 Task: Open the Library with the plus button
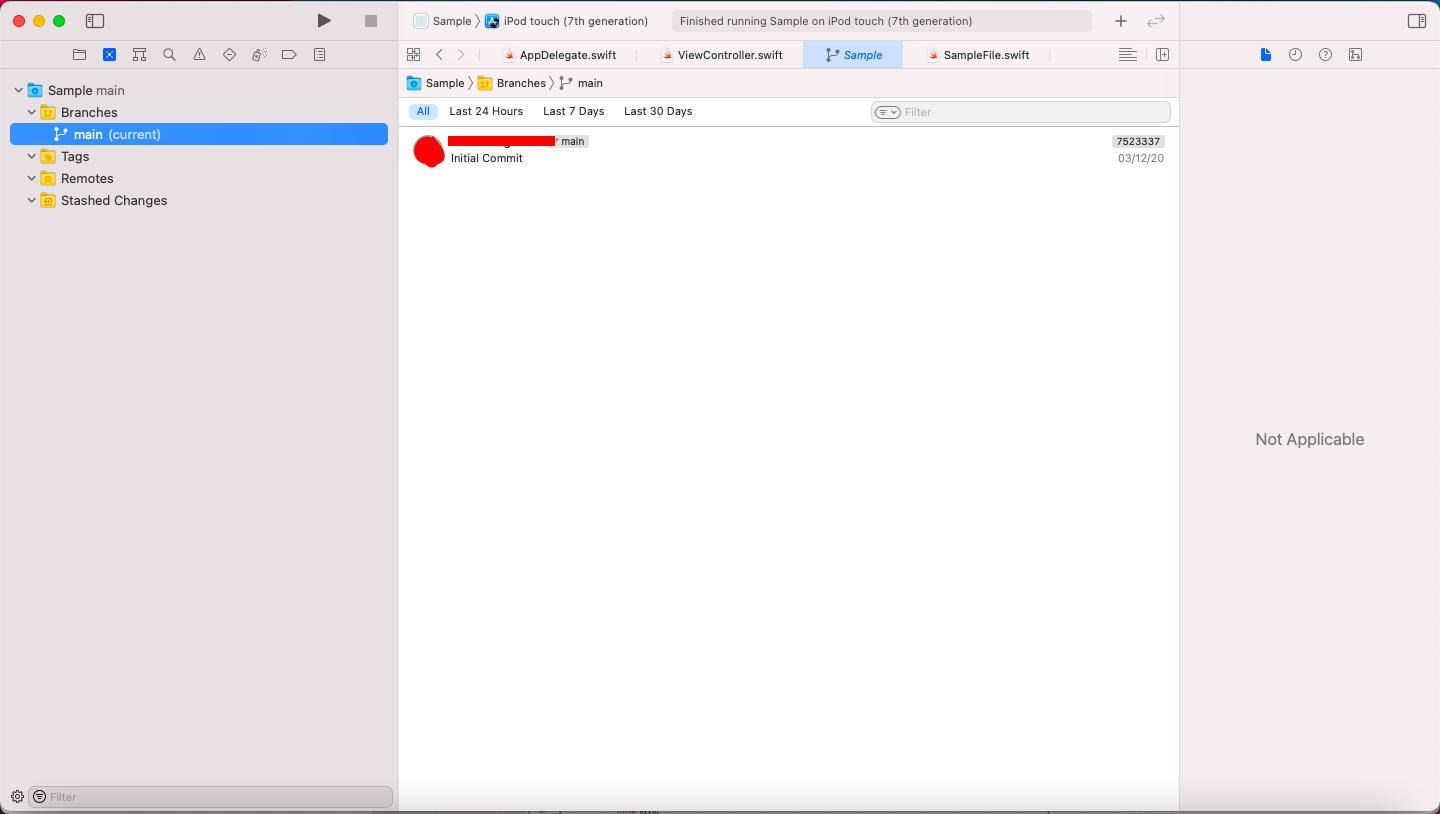click(x=1121, y=21)
